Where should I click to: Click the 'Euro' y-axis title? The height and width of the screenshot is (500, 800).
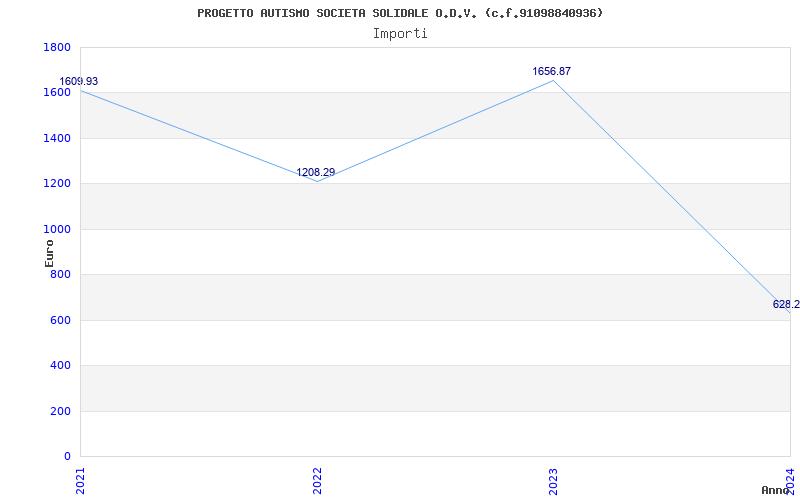49,253
